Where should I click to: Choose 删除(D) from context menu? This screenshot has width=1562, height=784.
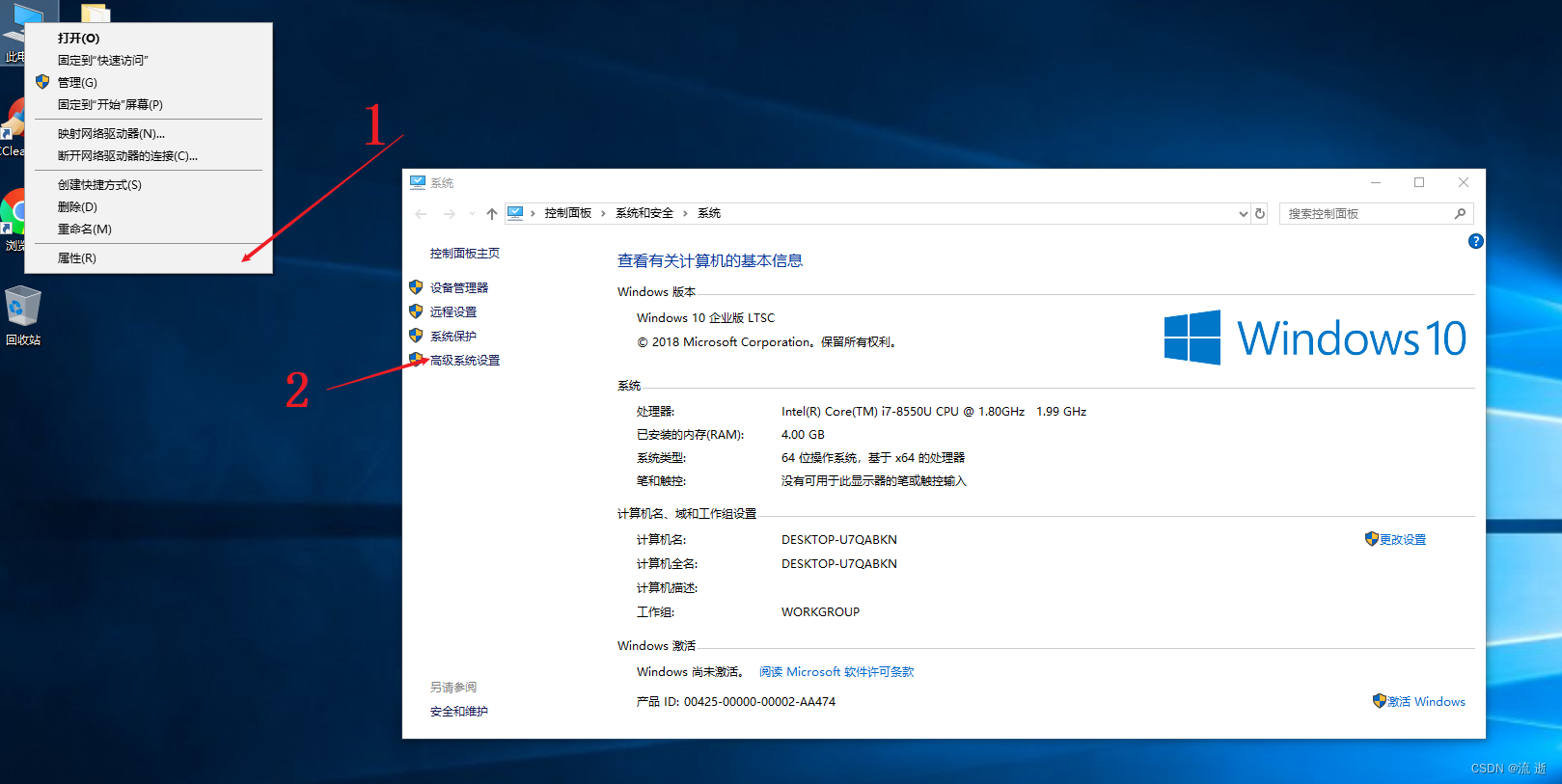pyautogui.click(x=149, y=207)
